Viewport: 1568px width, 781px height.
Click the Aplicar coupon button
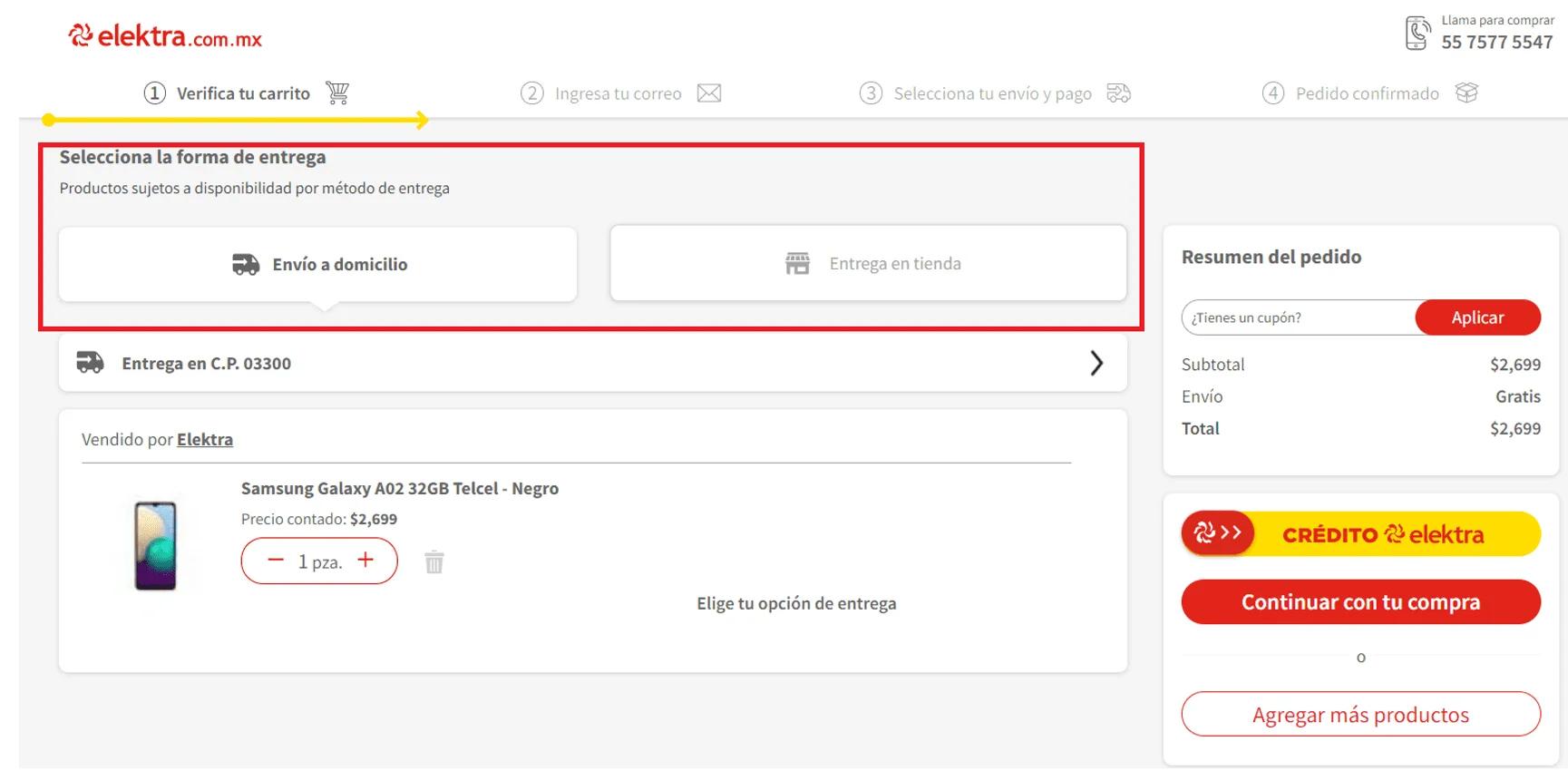click(x=1477, y=317)
